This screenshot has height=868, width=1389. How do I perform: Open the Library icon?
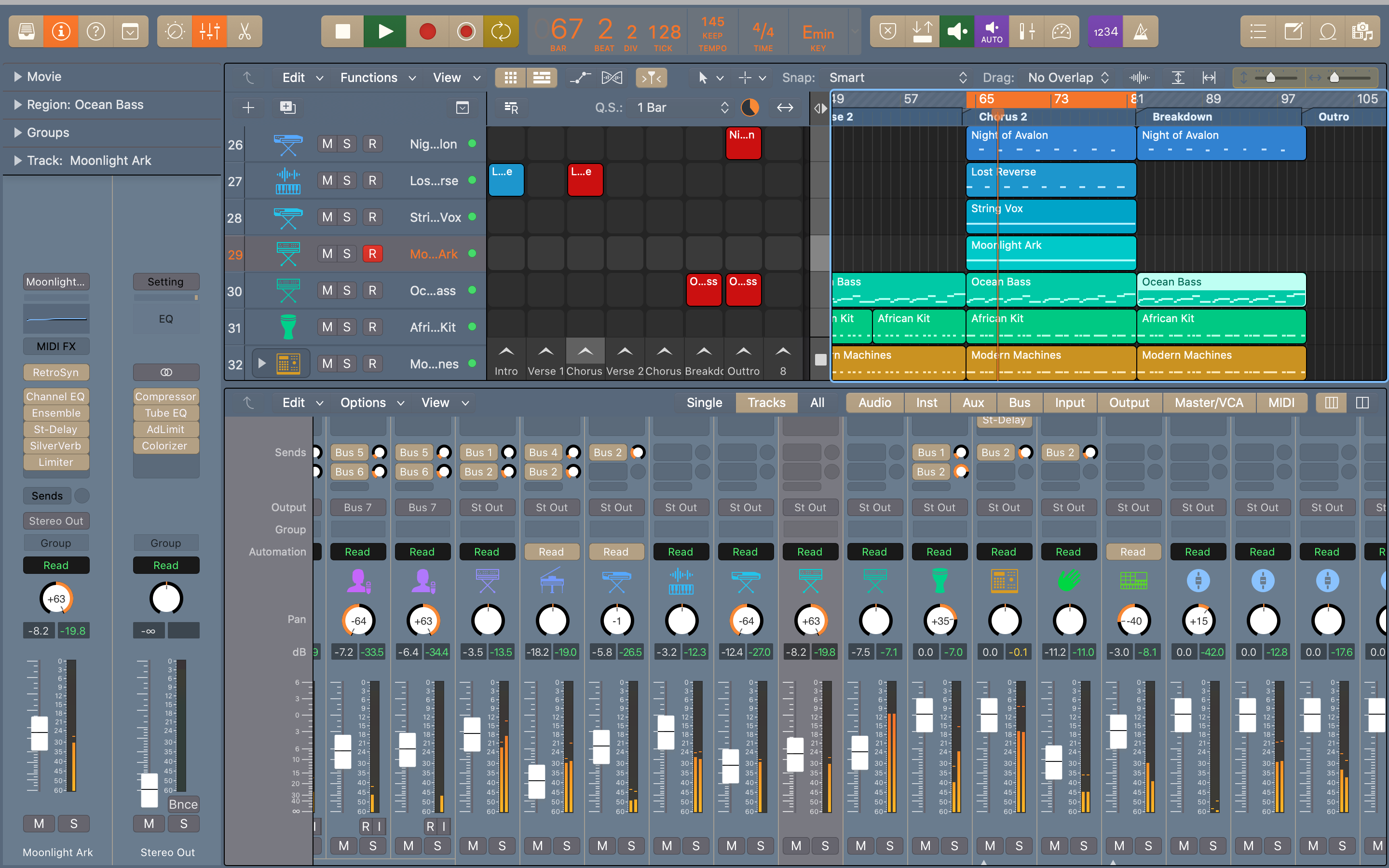pos(26,31)
